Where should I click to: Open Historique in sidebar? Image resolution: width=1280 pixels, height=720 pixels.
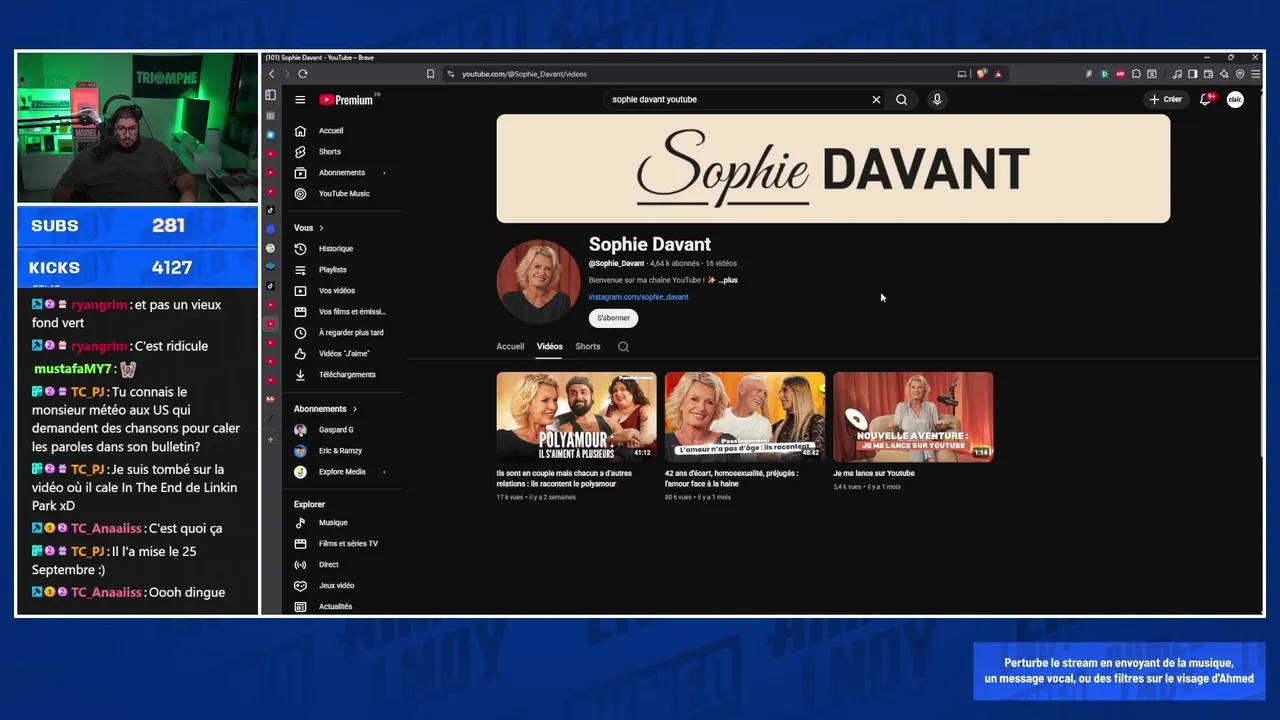343,249
